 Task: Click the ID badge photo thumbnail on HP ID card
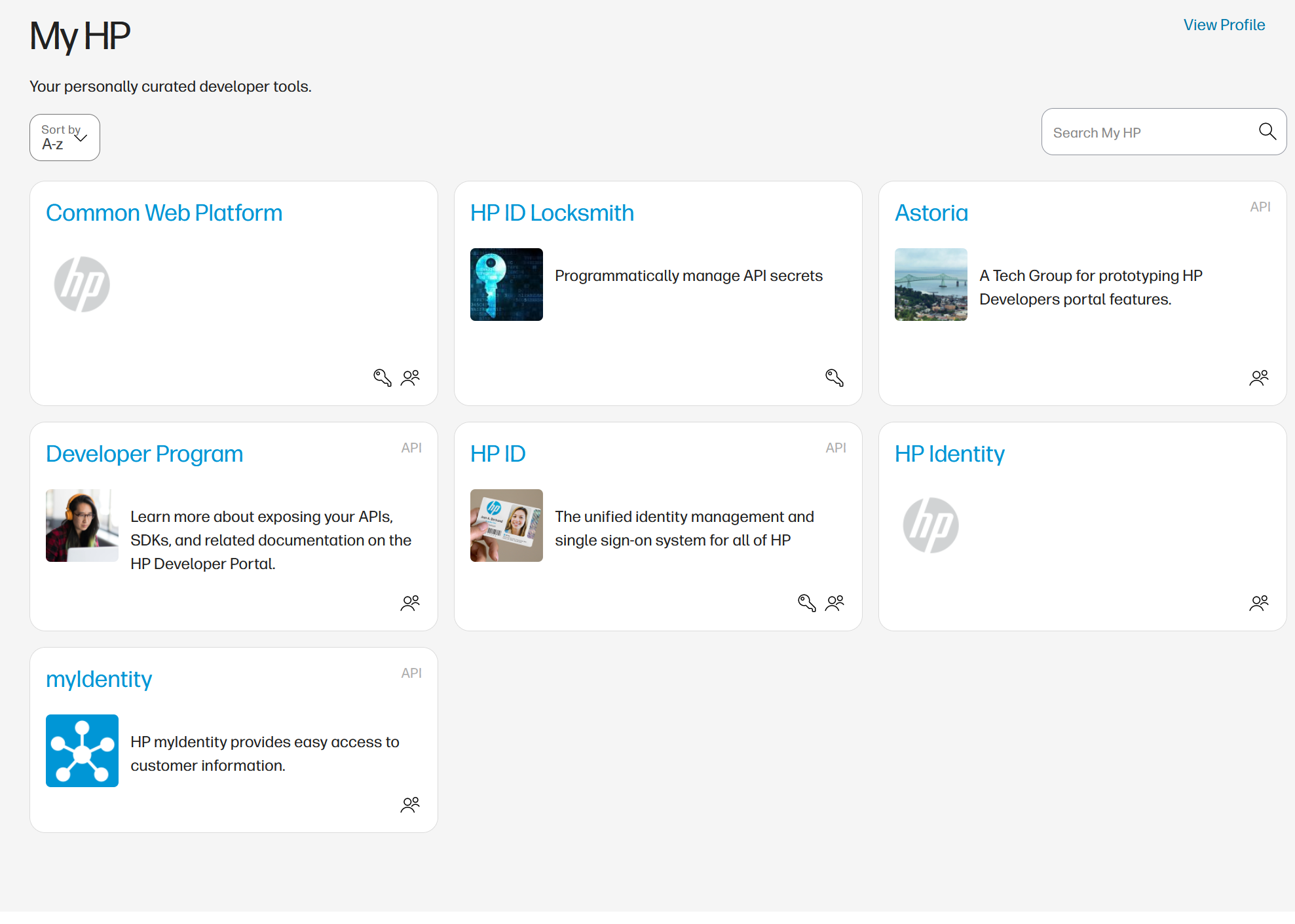click(506, 525)
